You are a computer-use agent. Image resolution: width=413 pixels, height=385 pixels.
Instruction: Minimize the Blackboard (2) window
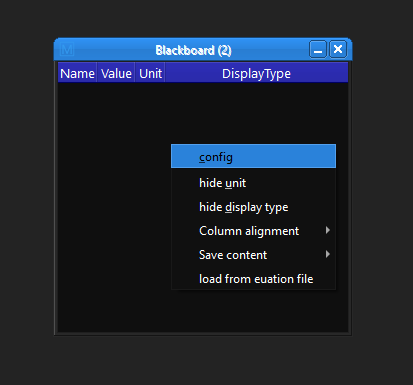(x=318, y=50)
